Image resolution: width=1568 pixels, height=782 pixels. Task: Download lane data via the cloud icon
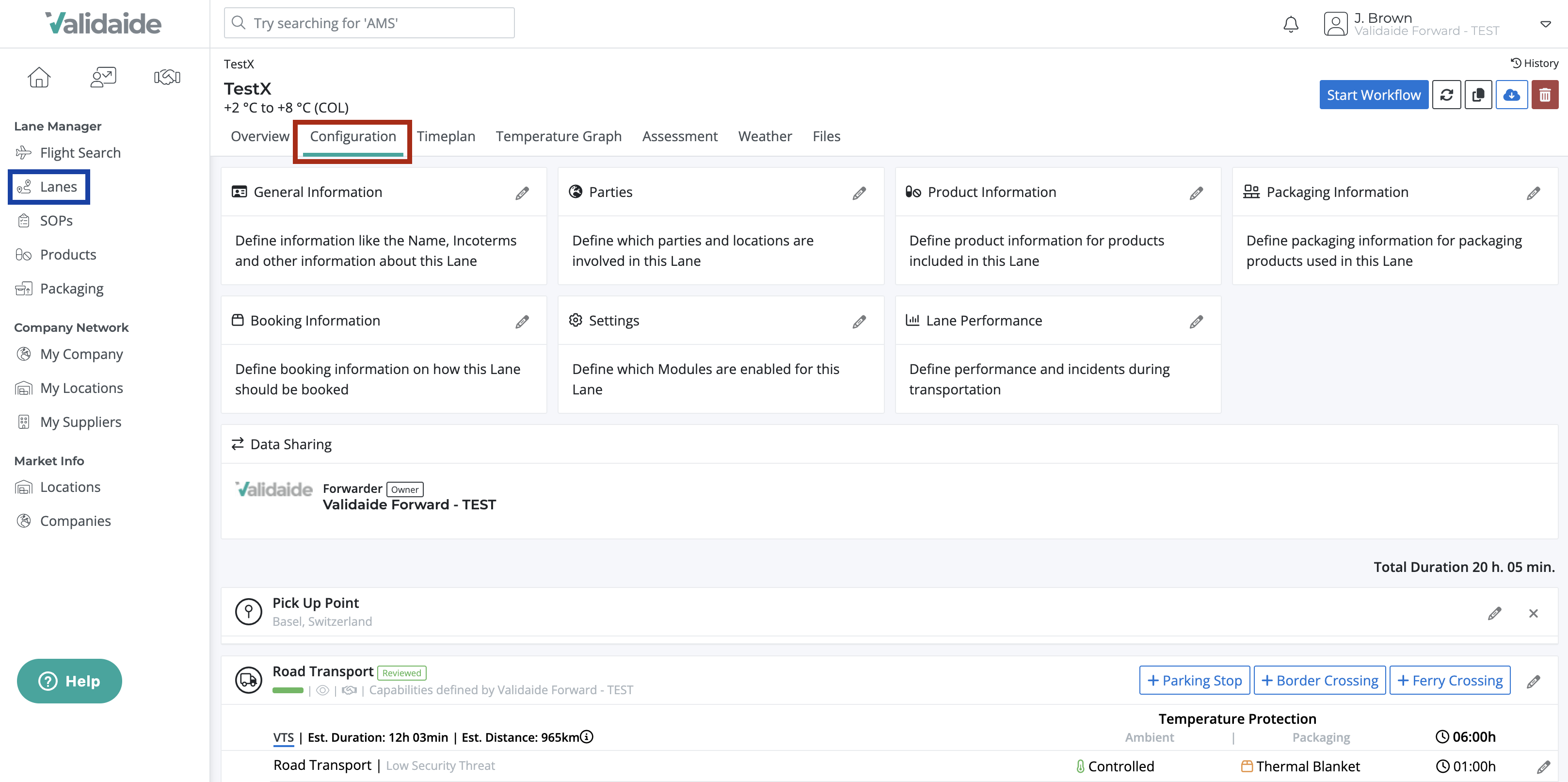[1512, 95]
